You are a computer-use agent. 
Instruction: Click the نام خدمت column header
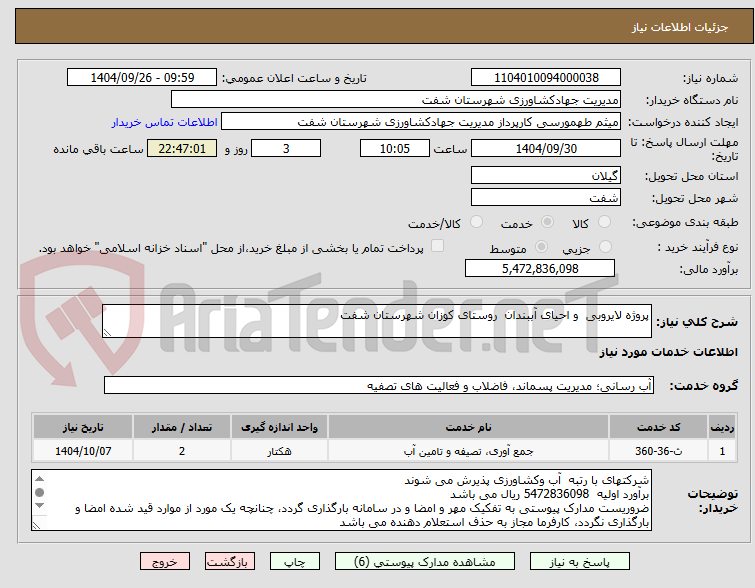click(x=469, y=427)
